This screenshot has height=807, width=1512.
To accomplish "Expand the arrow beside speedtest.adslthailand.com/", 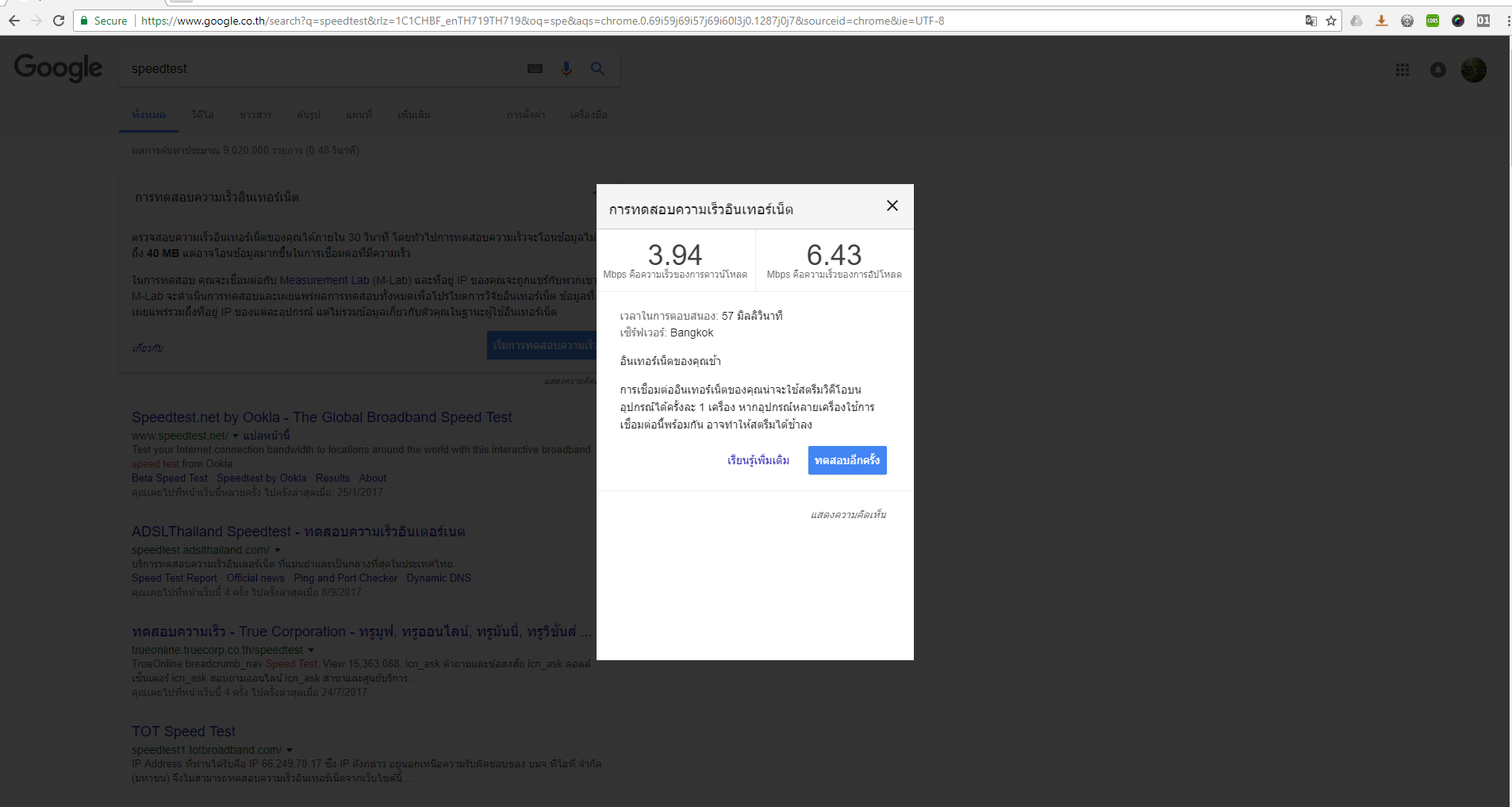I will (278, 550).
